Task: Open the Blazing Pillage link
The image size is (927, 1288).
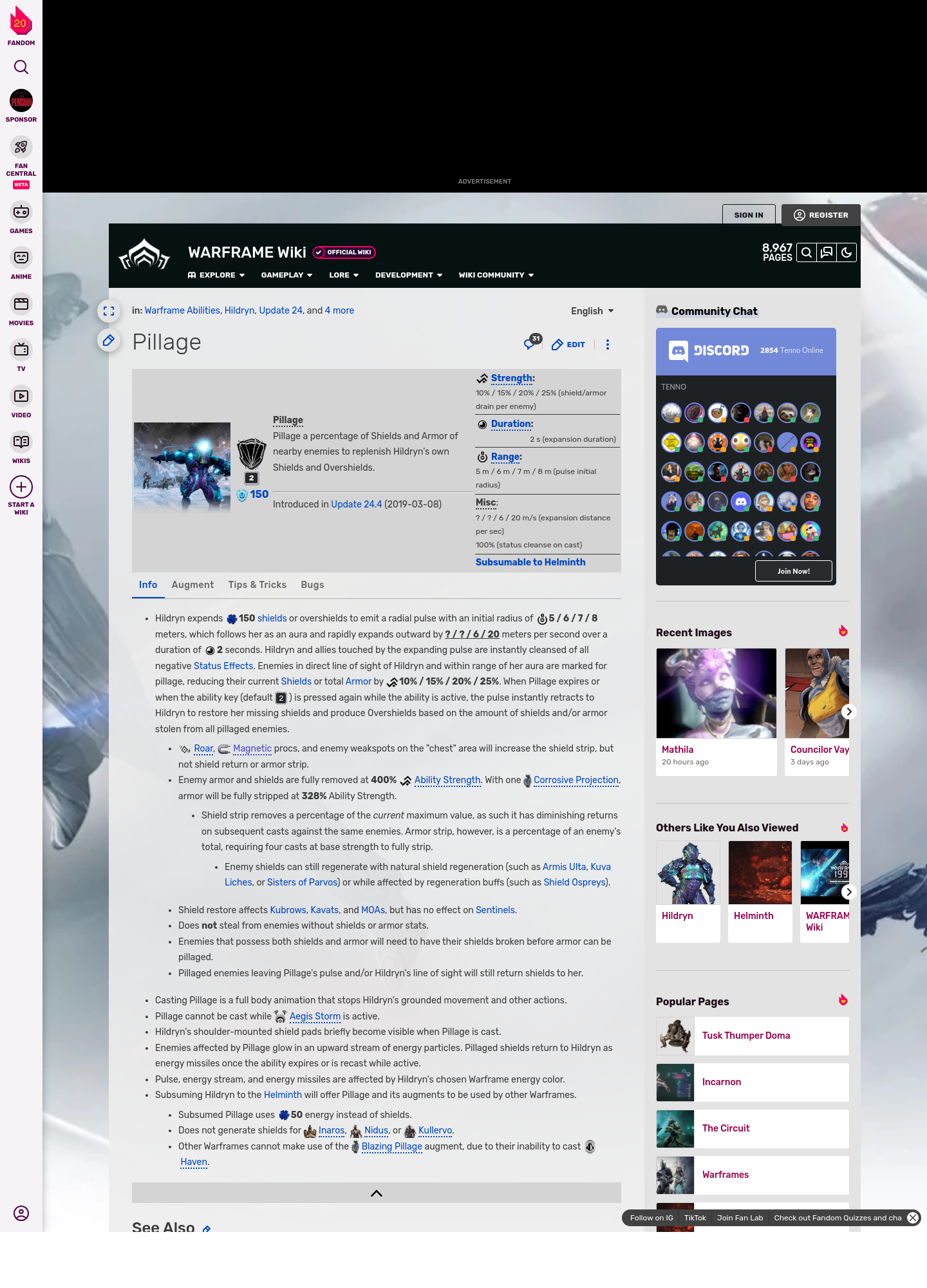Action: pyautogui.click(x=392, y=1146)
